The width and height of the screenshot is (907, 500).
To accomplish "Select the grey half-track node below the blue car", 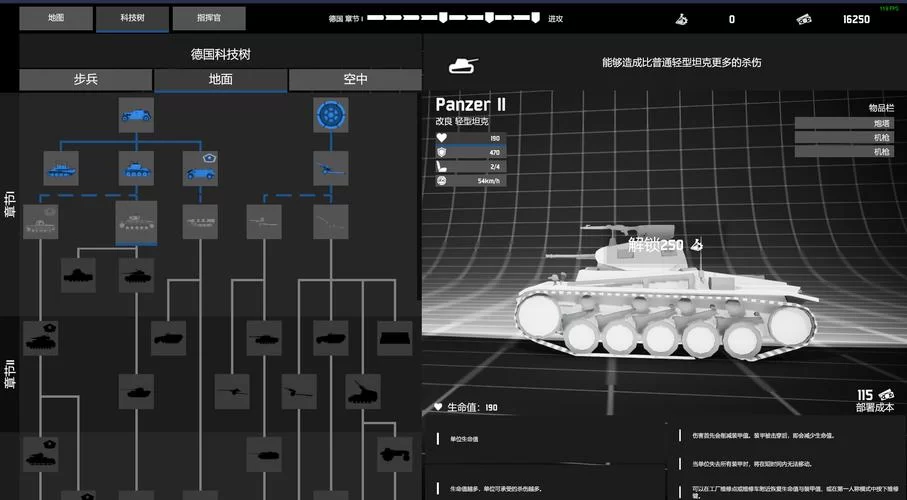I will pos(200,222).
